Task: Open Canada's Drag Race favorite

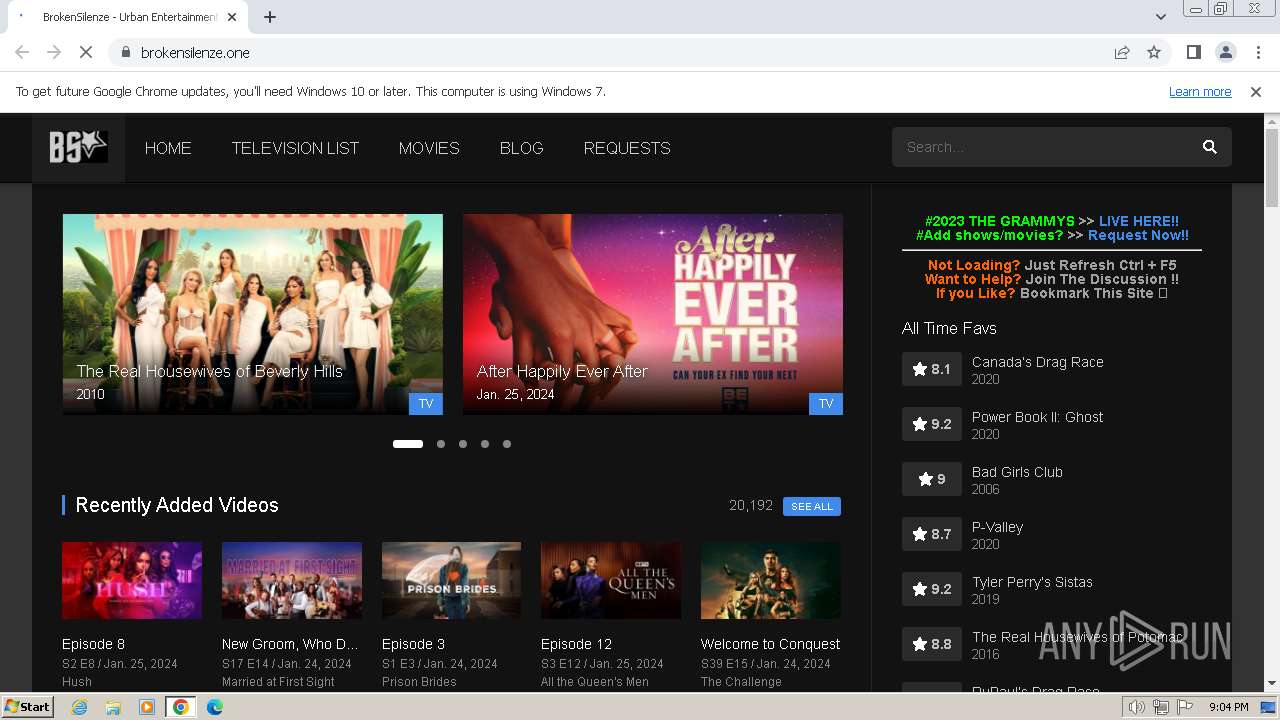Action: 1038,362
